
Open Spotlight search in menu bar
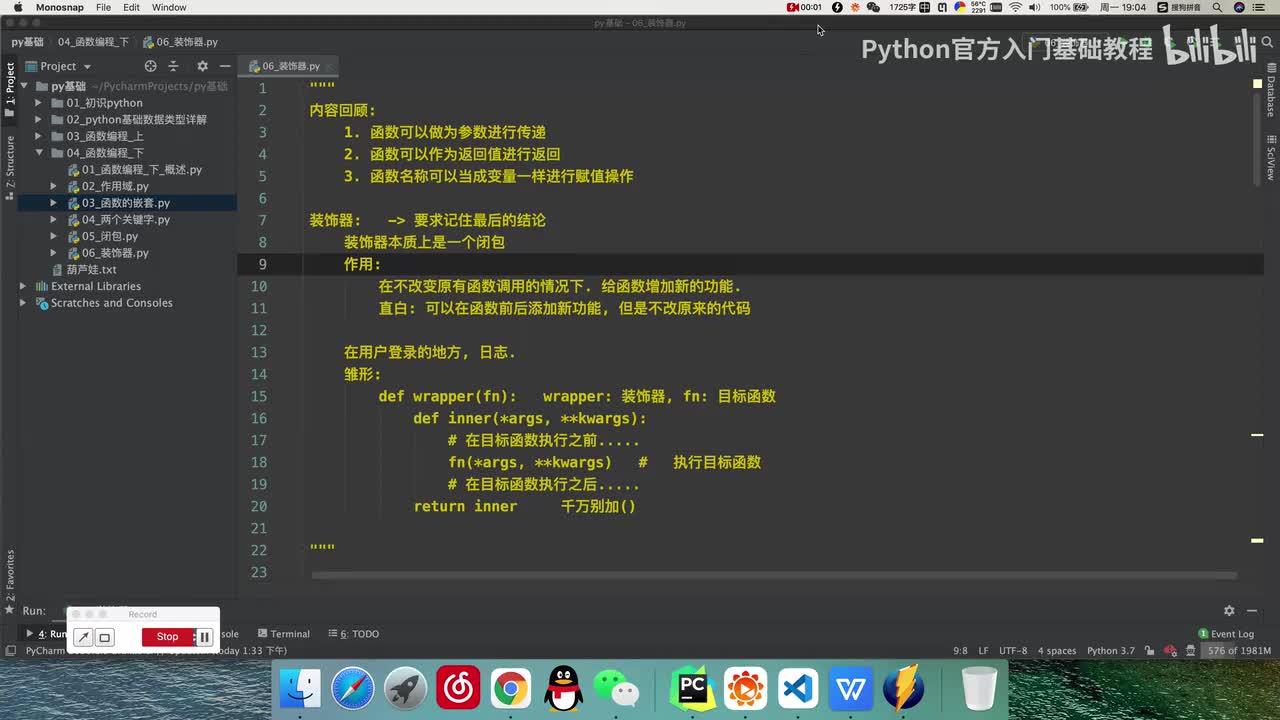[x=1215, y=7]
